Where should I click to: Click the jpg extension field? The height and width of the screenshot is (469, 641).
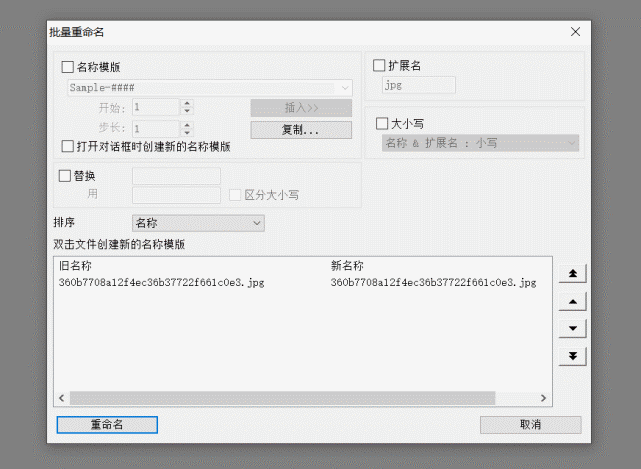coord(419,85)
